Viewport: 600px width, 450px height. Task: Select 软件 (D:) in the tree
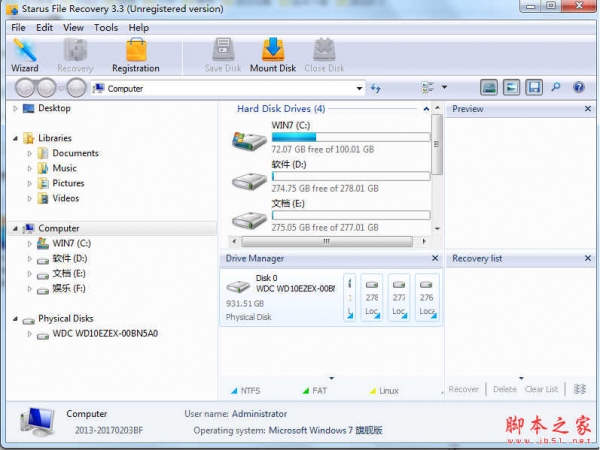click(70, 258)
